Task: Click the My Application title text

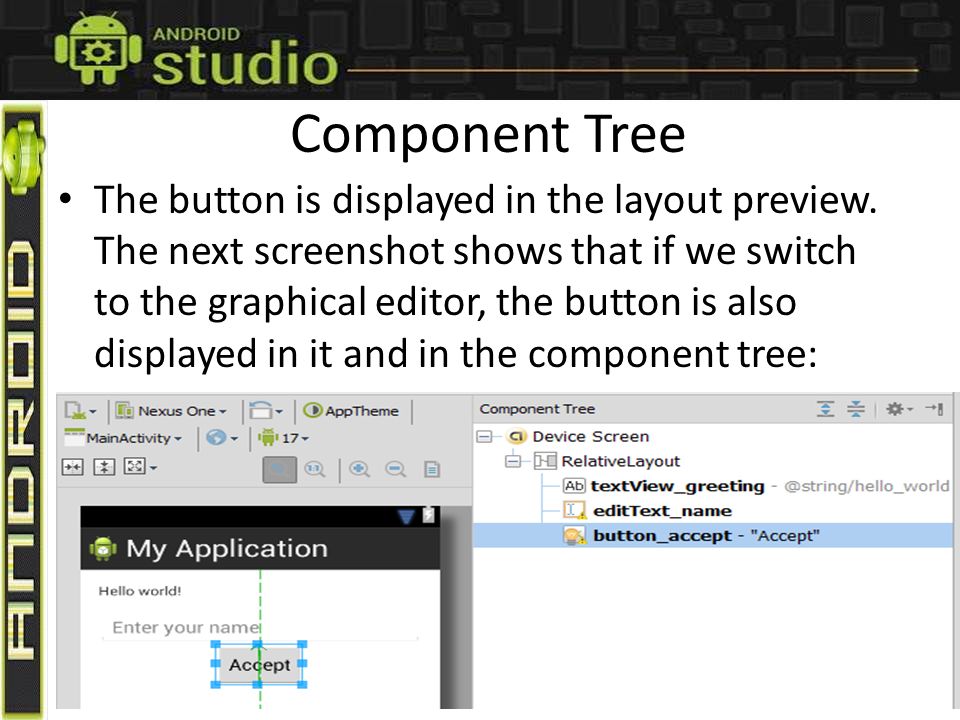Action: (x=227, y=549)
